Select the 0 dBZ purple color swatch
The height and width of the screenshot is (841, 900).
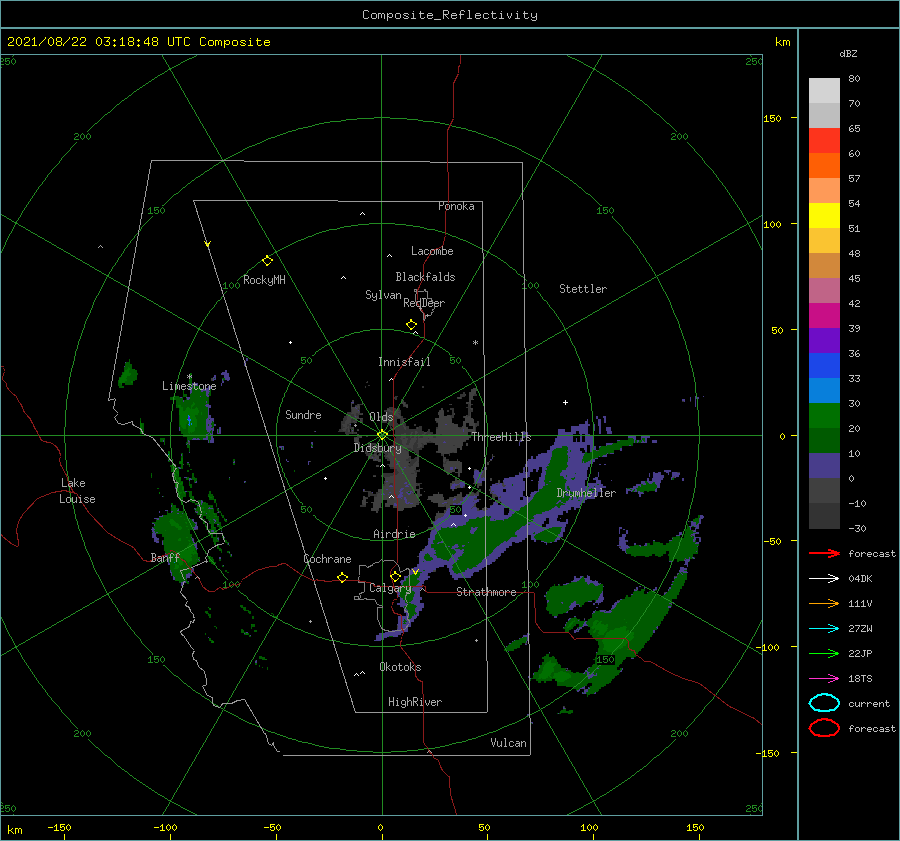[824, 465]
